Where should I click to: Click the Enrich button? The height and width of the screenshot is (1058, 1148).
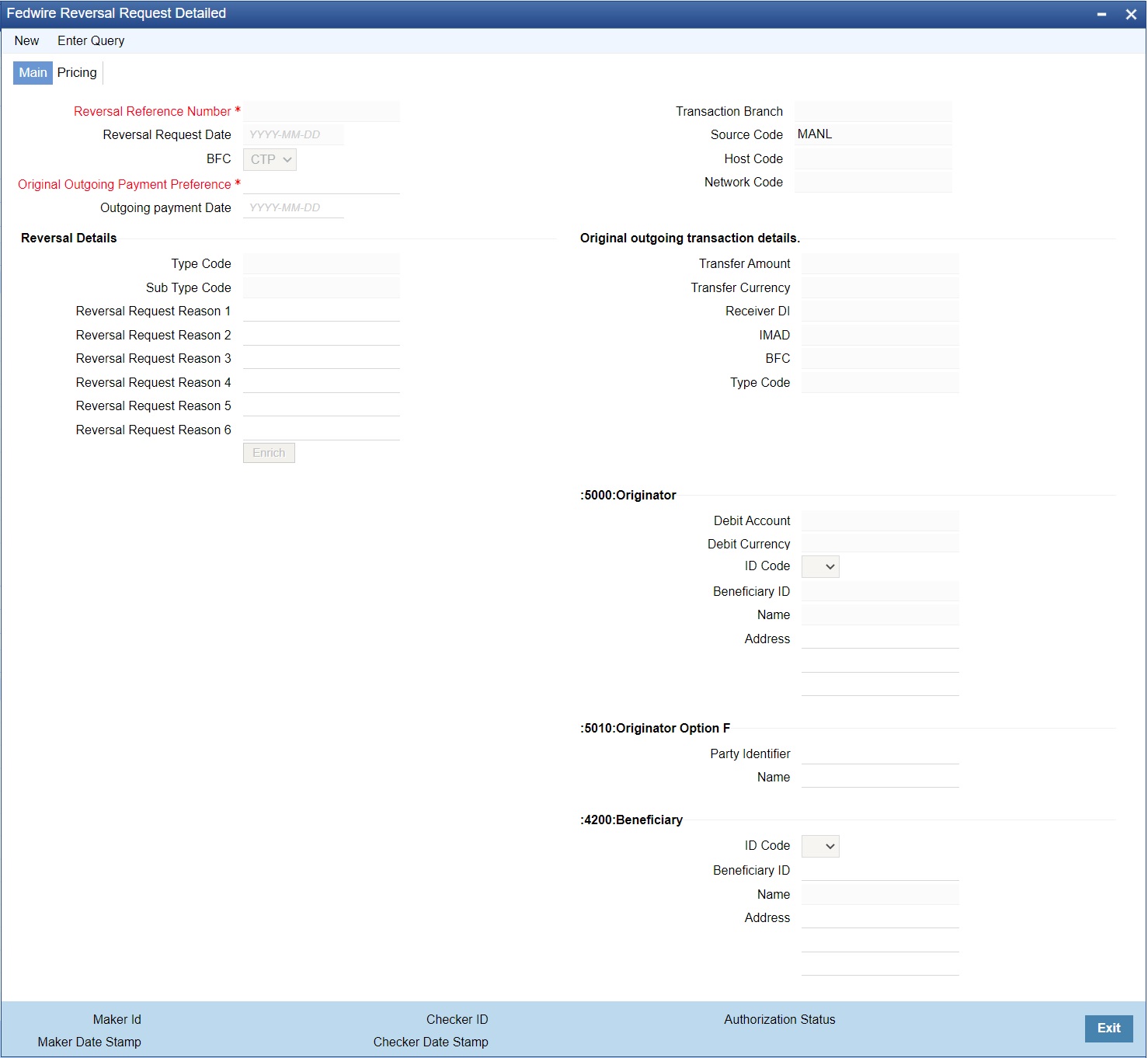(269, 453)
